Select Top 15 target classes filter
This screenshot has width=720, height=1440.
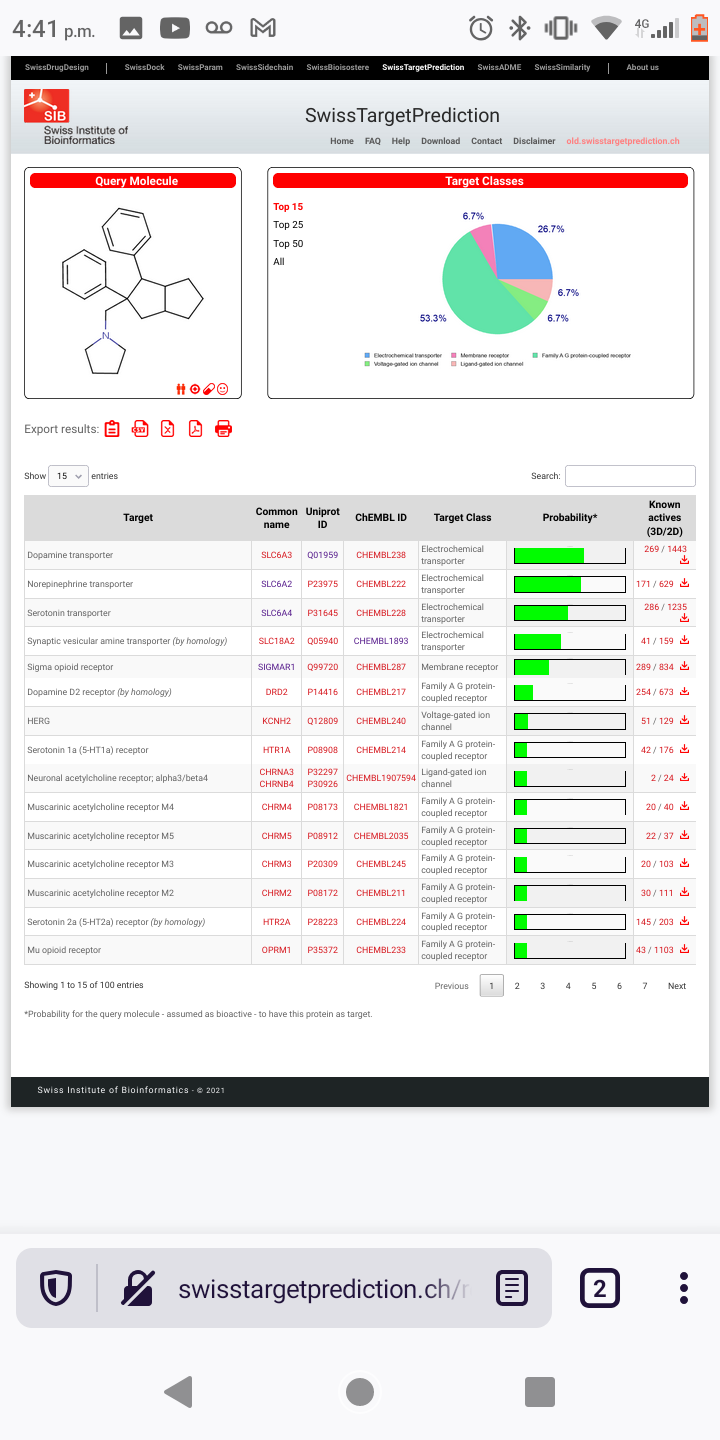(x=288, y=207)
